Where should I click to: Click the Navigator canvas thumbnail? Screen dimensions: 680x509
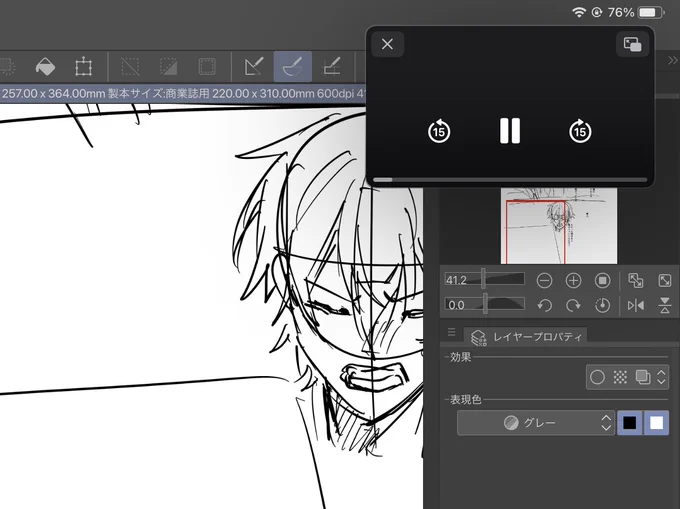tap(559, 225)
